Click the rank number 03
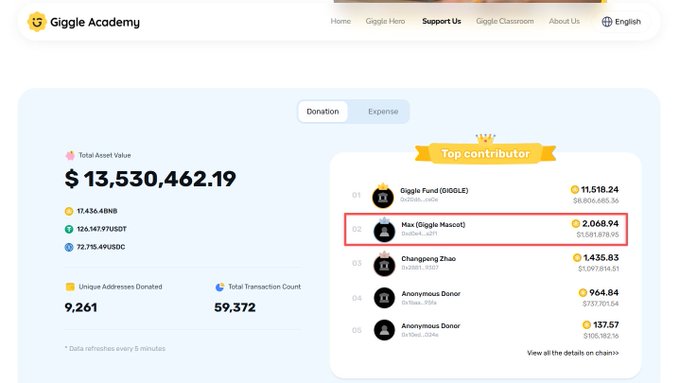The height and width of the screenshot is (383, 680). coord(357,263)
